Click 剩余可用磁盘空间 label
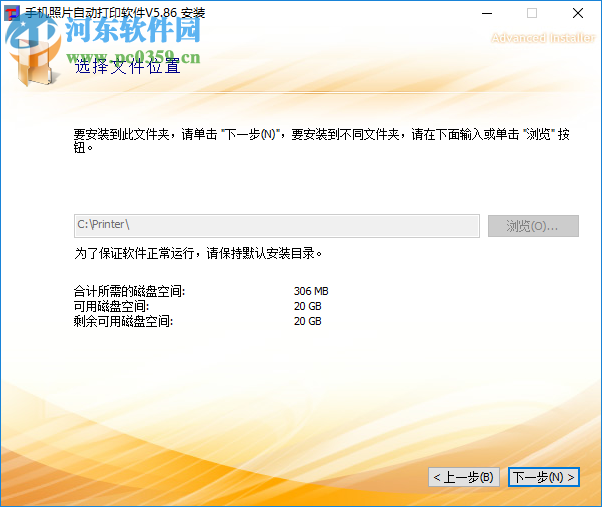This screenshot has height=507, width=602. pyautogui.click(x=123, y=321)
